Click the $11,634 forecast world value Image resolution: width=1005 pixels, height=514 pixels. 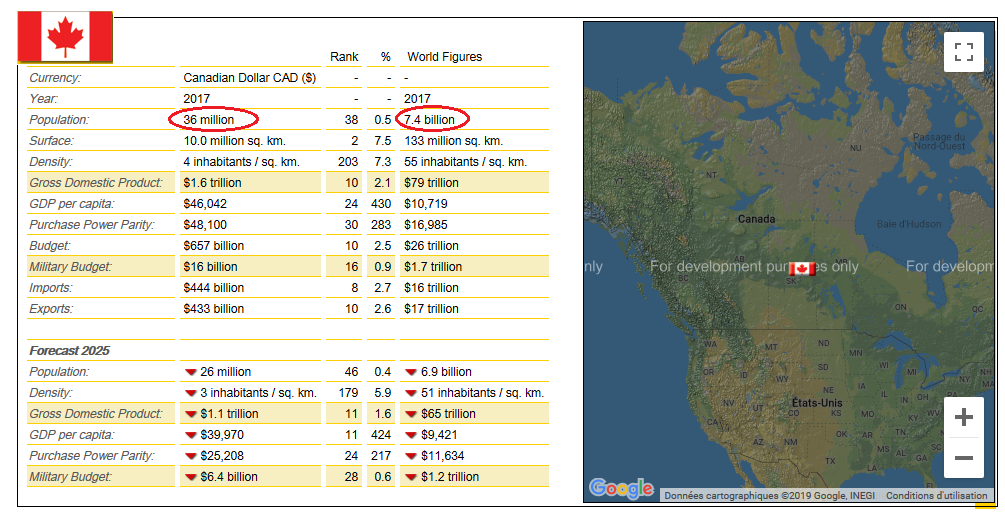(442, 456)
